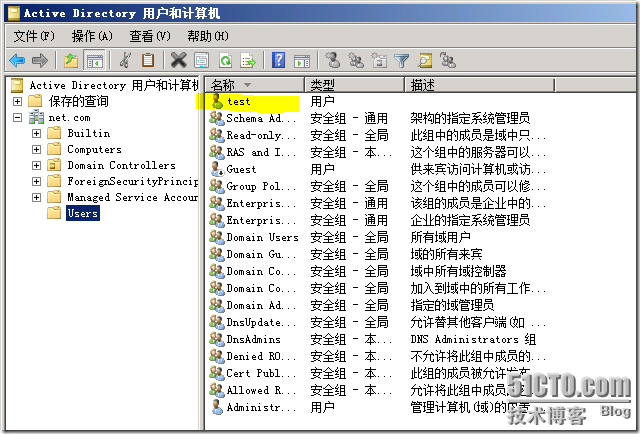Expand the Domain Controllers tree node

pyautogui.click(x=36, y=165)
